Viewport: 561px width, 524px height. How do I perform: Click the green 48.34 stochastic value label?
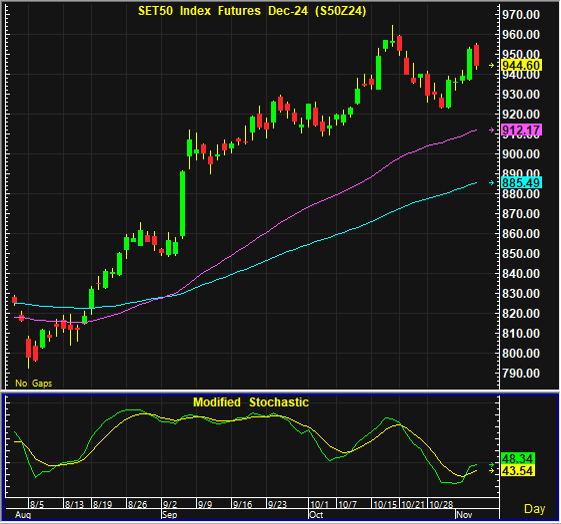point(517,458)
